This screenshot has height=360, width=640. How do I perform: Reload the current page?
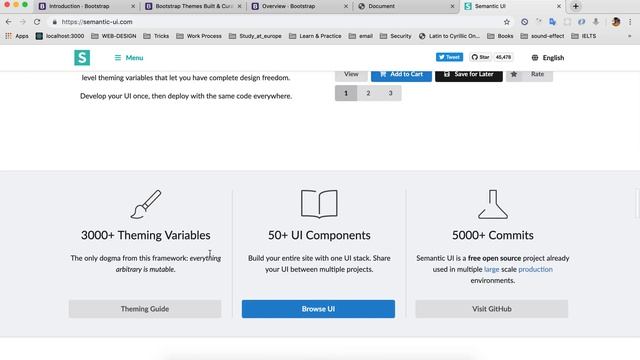(x=37, y=22)
